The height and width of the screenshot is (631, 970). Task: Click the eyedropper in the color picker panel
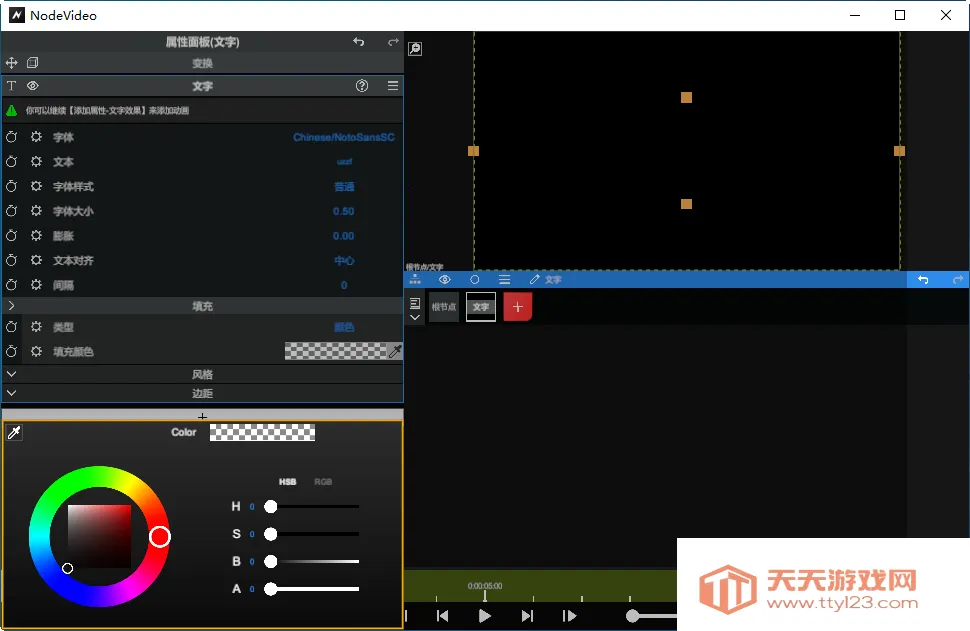click(x=14, y=432)
